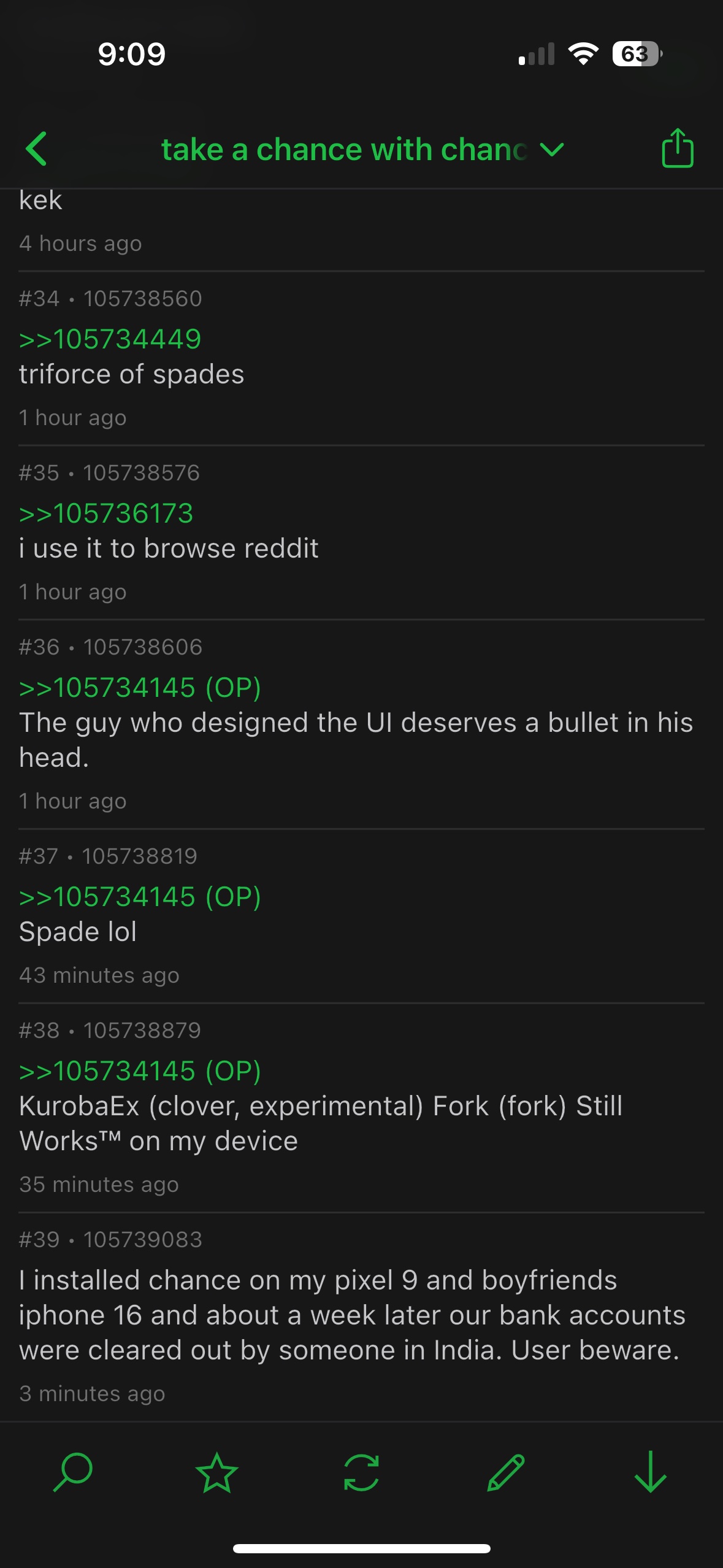Viewport: 723px width, 1568px height.
Task: Tap the home indicator bar
Action: click(x=361, y=1548)
